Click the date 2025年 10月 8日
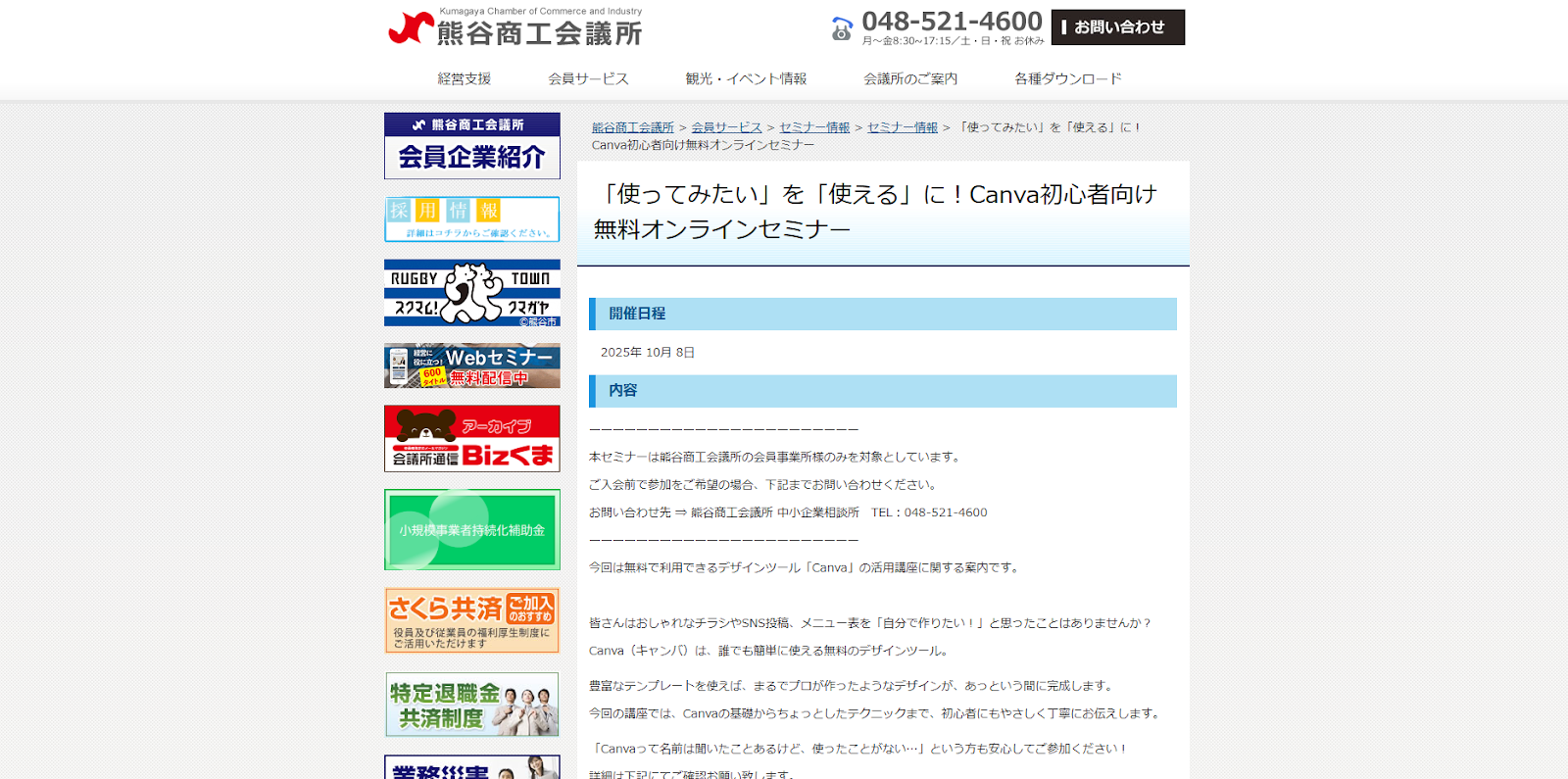1568x779 pixels. [x=648, y=353]
